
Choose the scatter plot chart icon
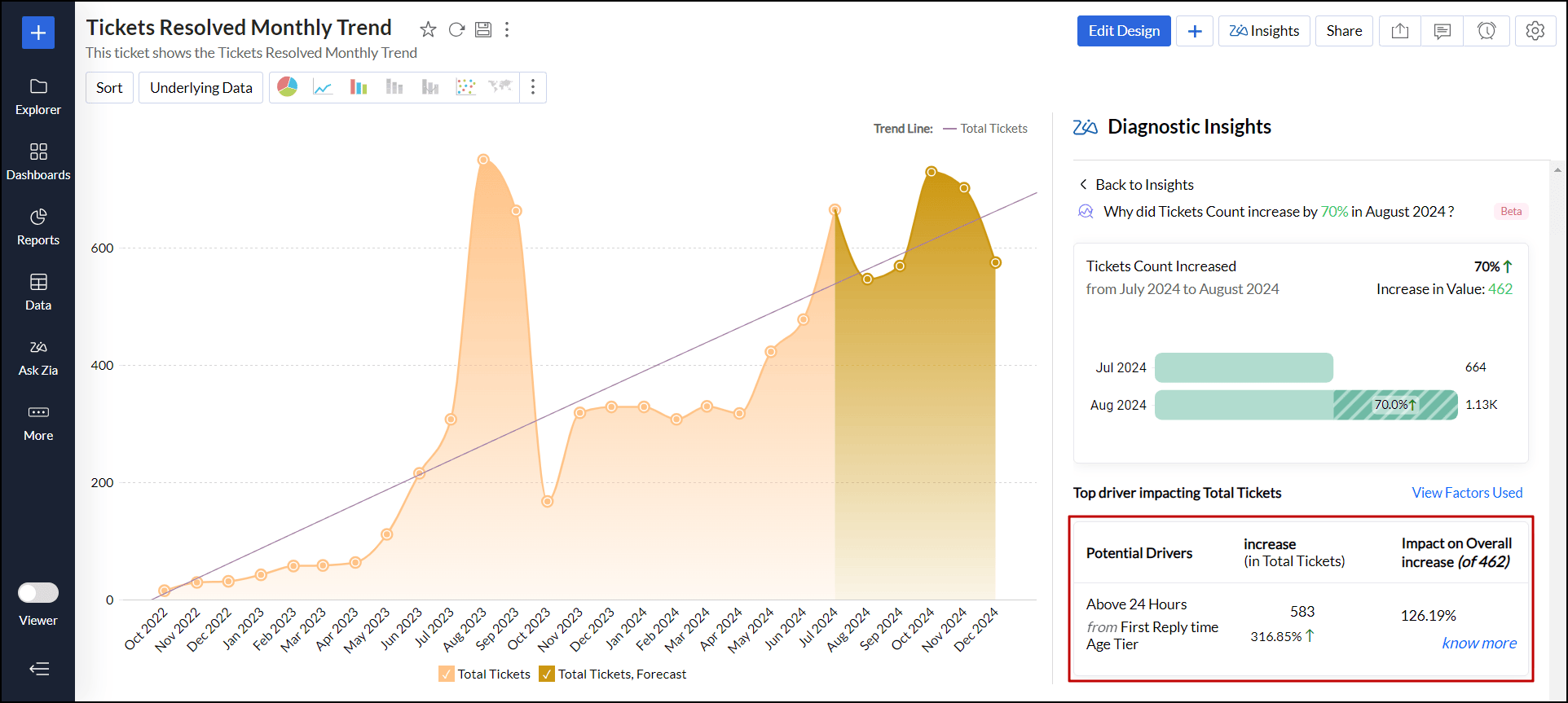pyautogui.click(x=465, y=87)
